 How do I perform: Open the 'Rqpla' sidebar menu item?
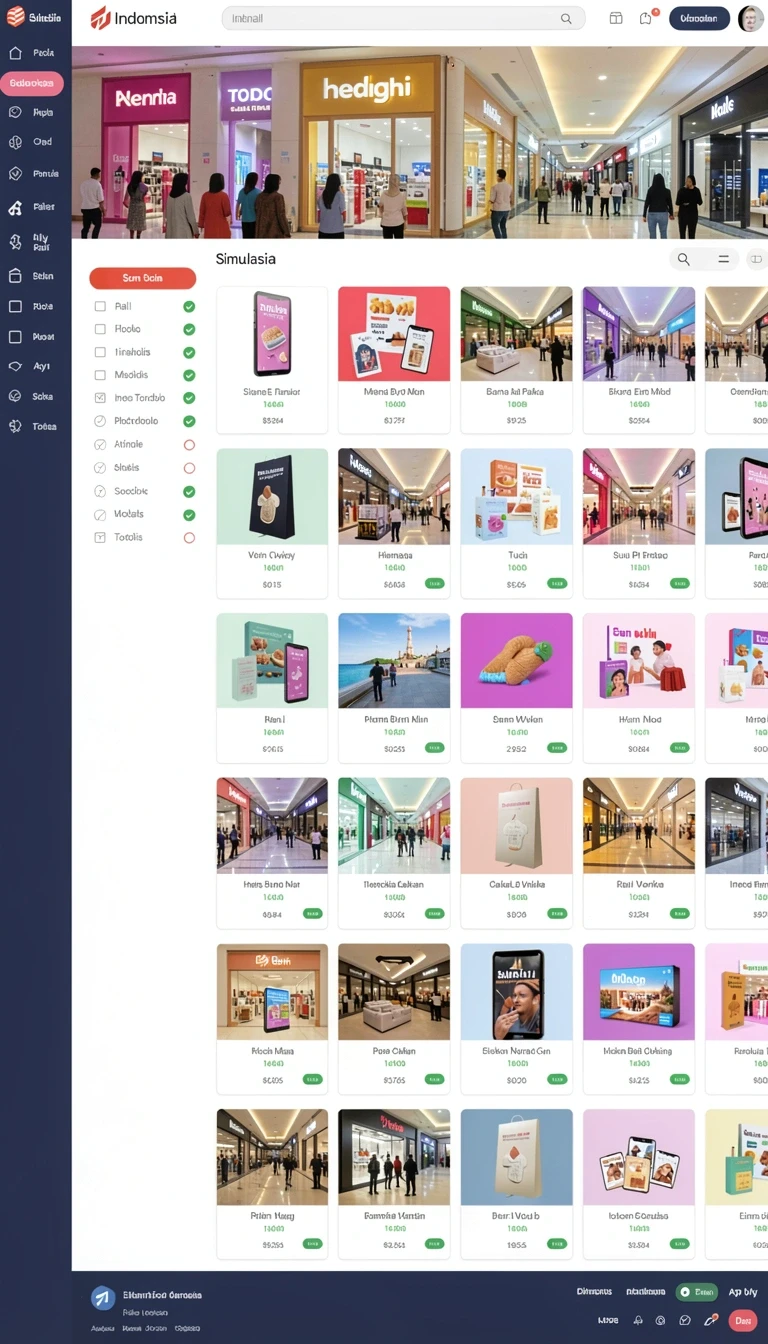tap(32, 113)
